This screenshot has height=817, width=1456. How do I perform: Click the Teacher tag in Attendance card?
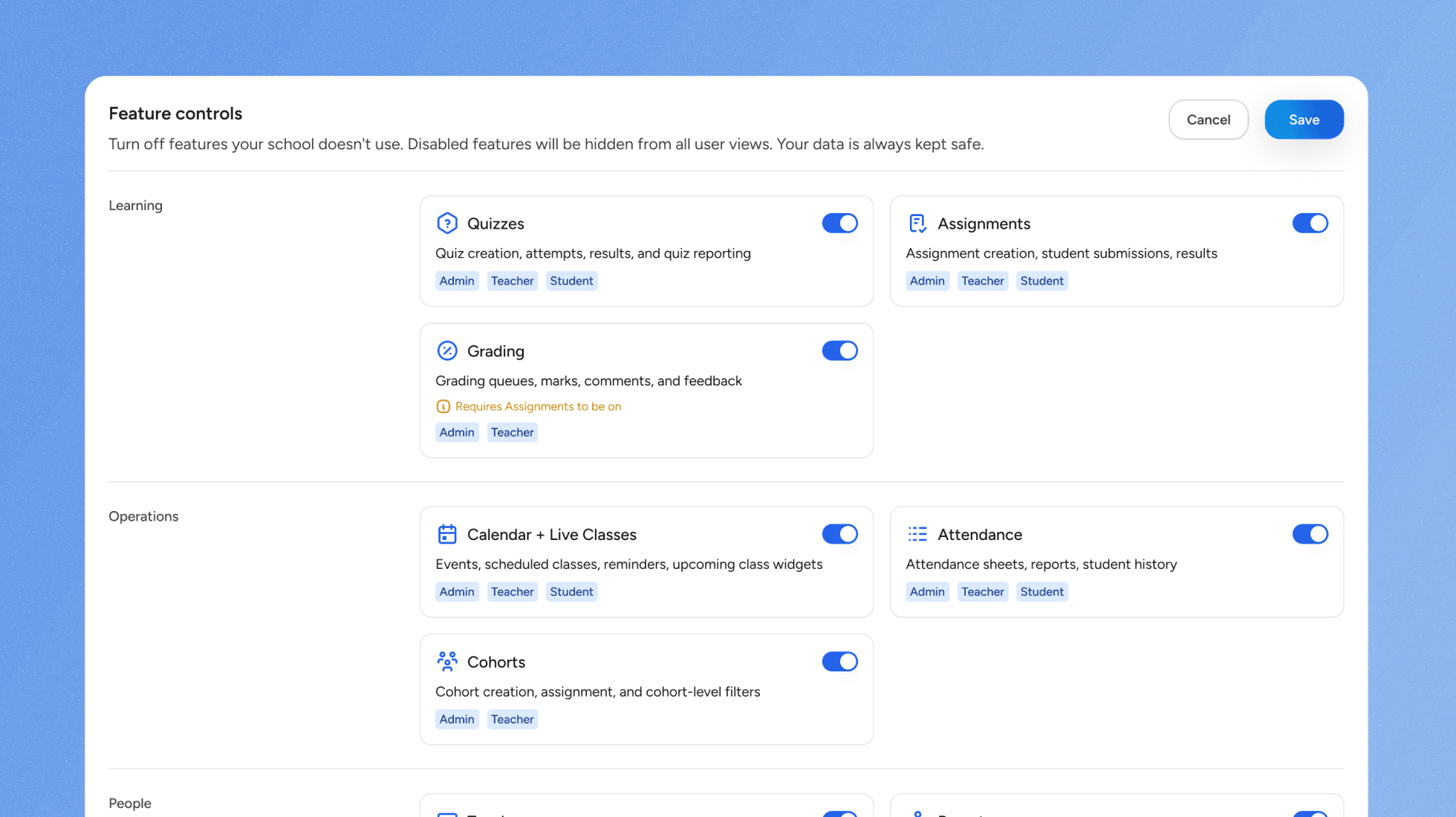click(982, 592)
